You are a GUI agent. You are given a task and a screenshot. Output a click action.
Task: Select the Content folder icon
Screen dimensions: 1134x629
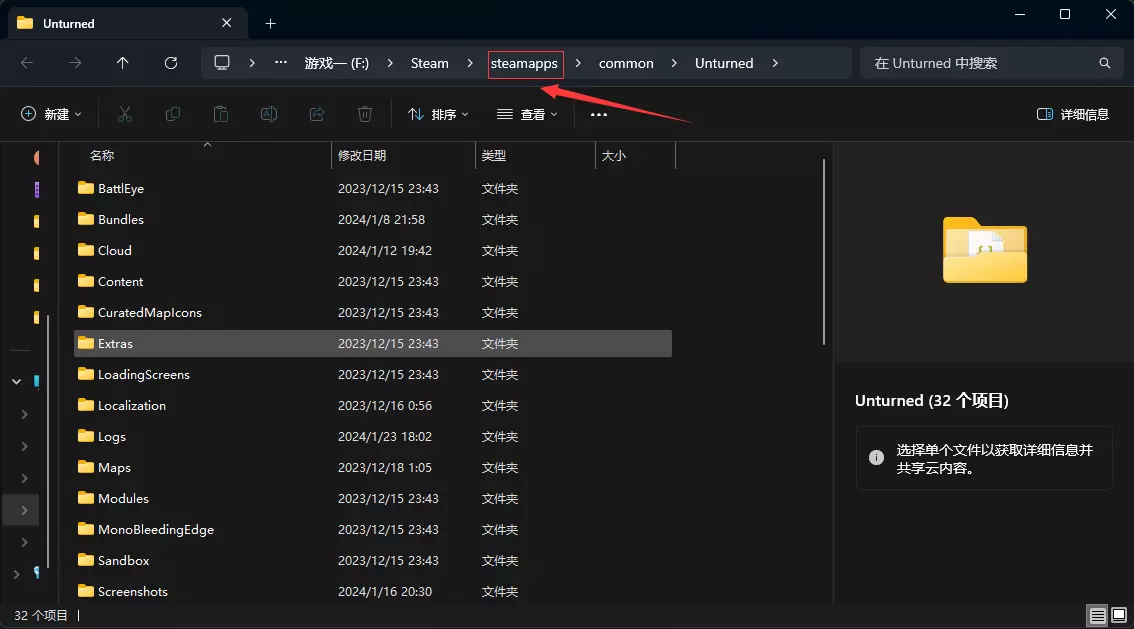(86, 281)
